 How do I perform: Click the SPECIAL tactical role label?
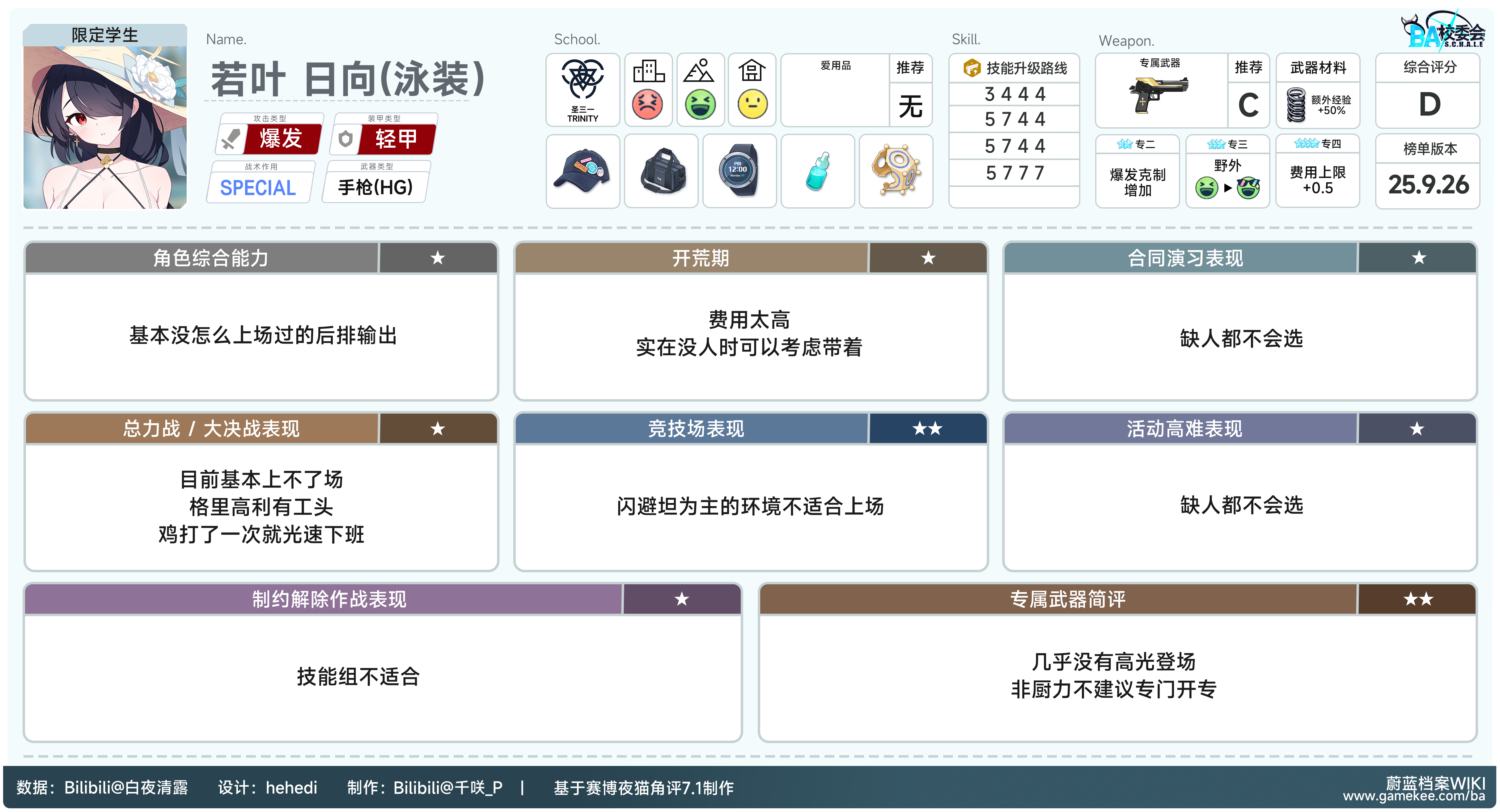pyautogui.click(x=258, y=188)
